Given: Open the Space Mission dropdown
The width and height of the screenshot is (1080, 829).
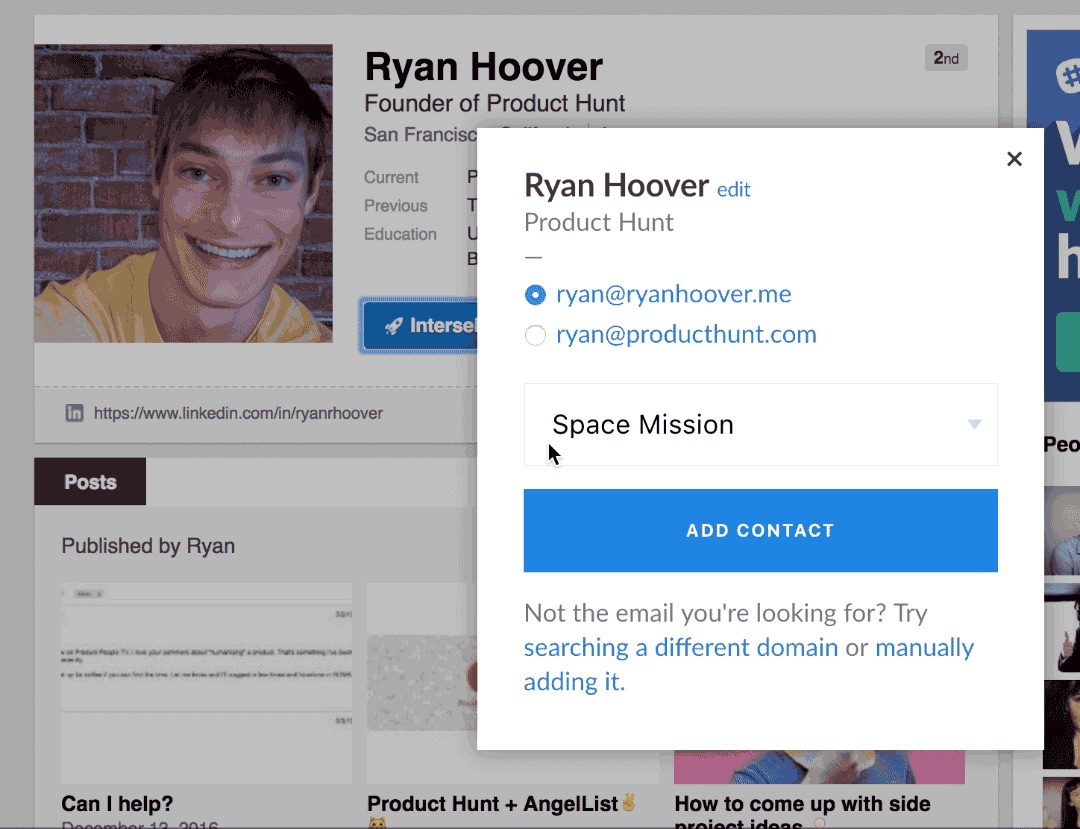Looking at the screenshot, I should [760, 424].
